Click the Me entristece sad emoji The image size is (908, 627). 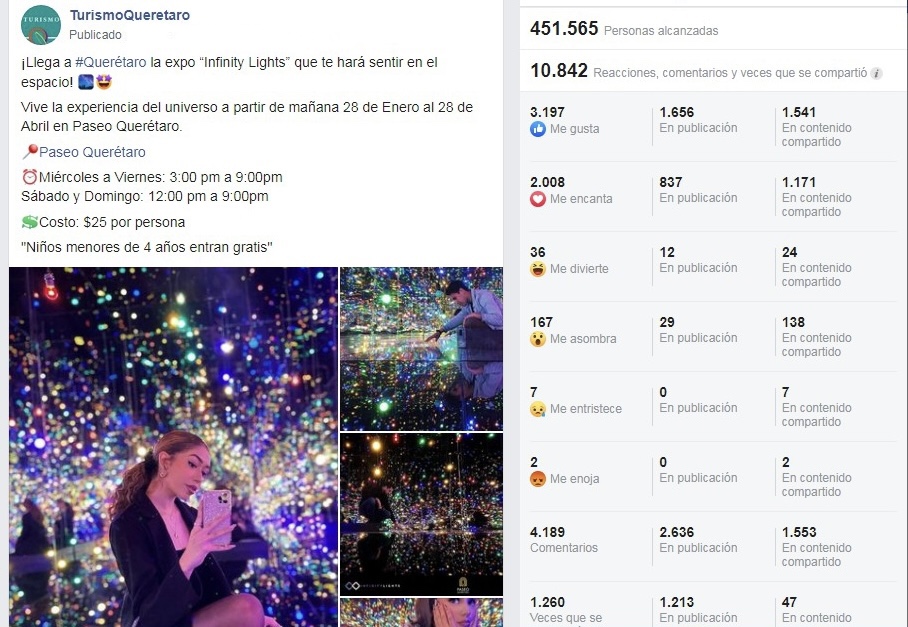538,409
